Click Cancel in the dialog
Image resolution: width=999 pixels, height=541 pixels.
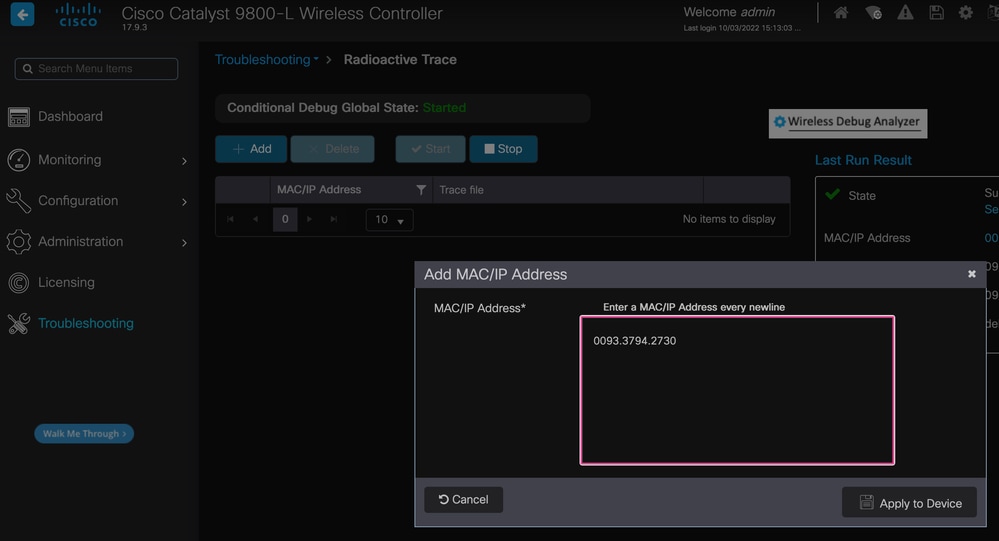463,500
